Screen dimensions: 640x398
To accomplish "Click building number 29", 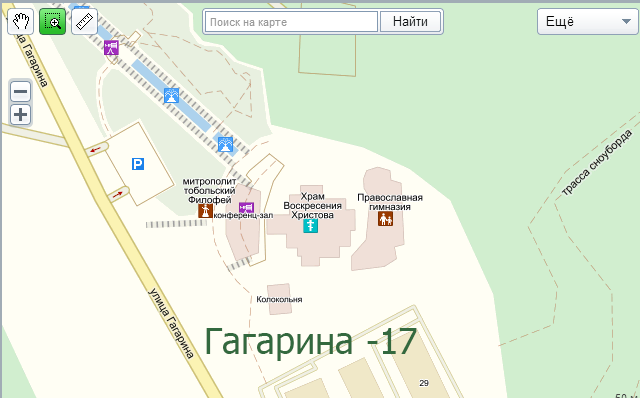I will [424, 383].
